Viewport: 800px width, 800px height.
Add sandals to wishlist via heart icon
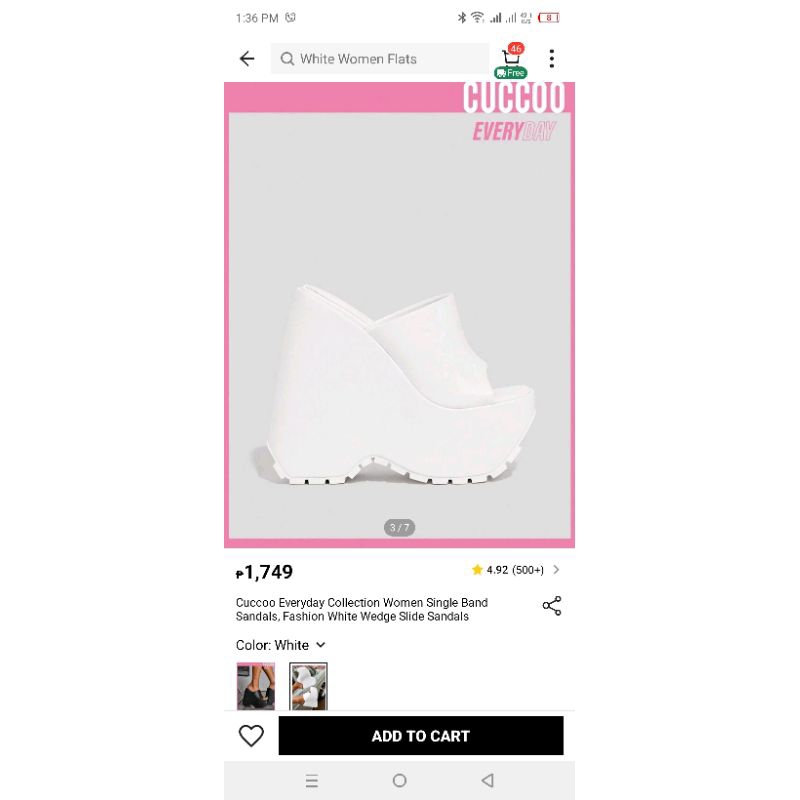[x=251, y=735]
